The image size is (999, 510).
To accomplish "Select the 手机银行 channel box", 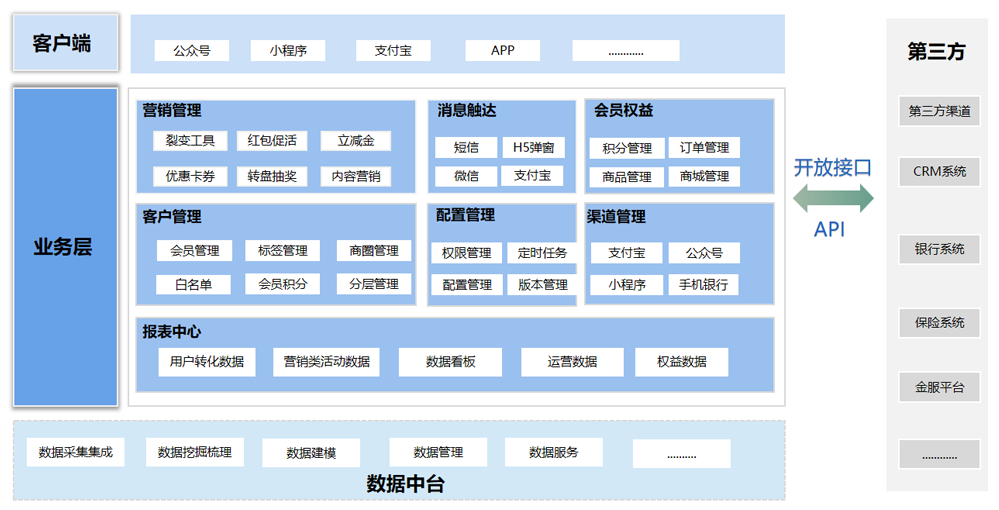I will point(704,284).
